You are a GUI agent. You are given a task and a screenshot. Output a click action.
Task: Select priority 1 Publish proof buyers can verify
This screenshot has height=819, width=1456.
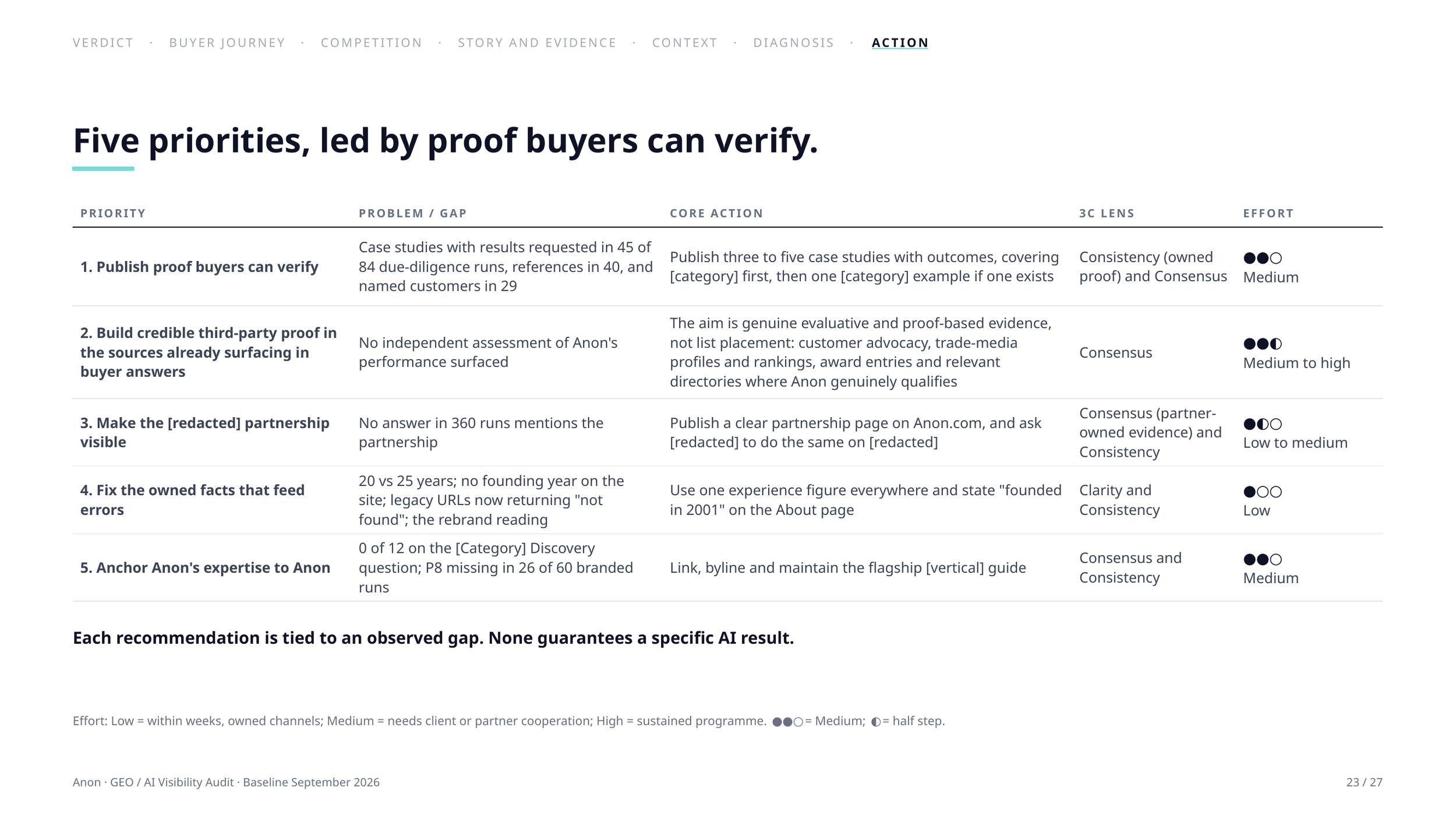click(199, 267)
